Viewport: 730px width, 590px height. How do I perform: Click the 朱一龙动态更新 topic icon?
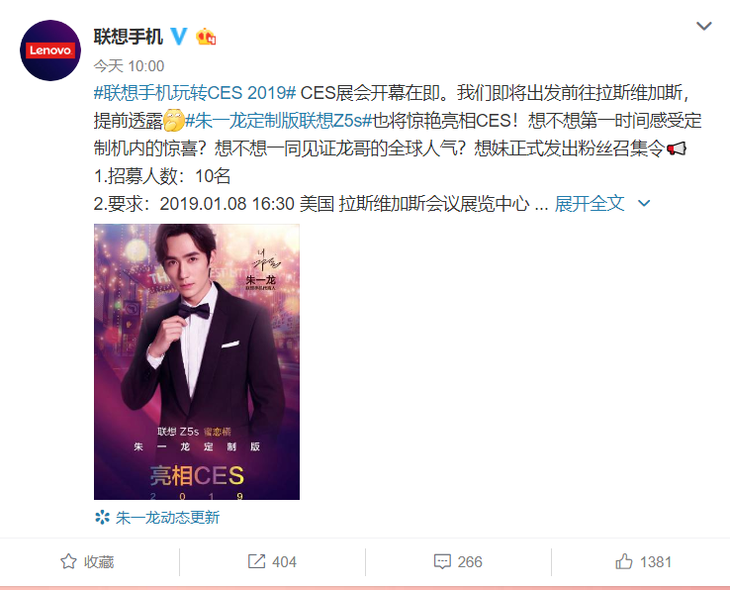[102, 517]
